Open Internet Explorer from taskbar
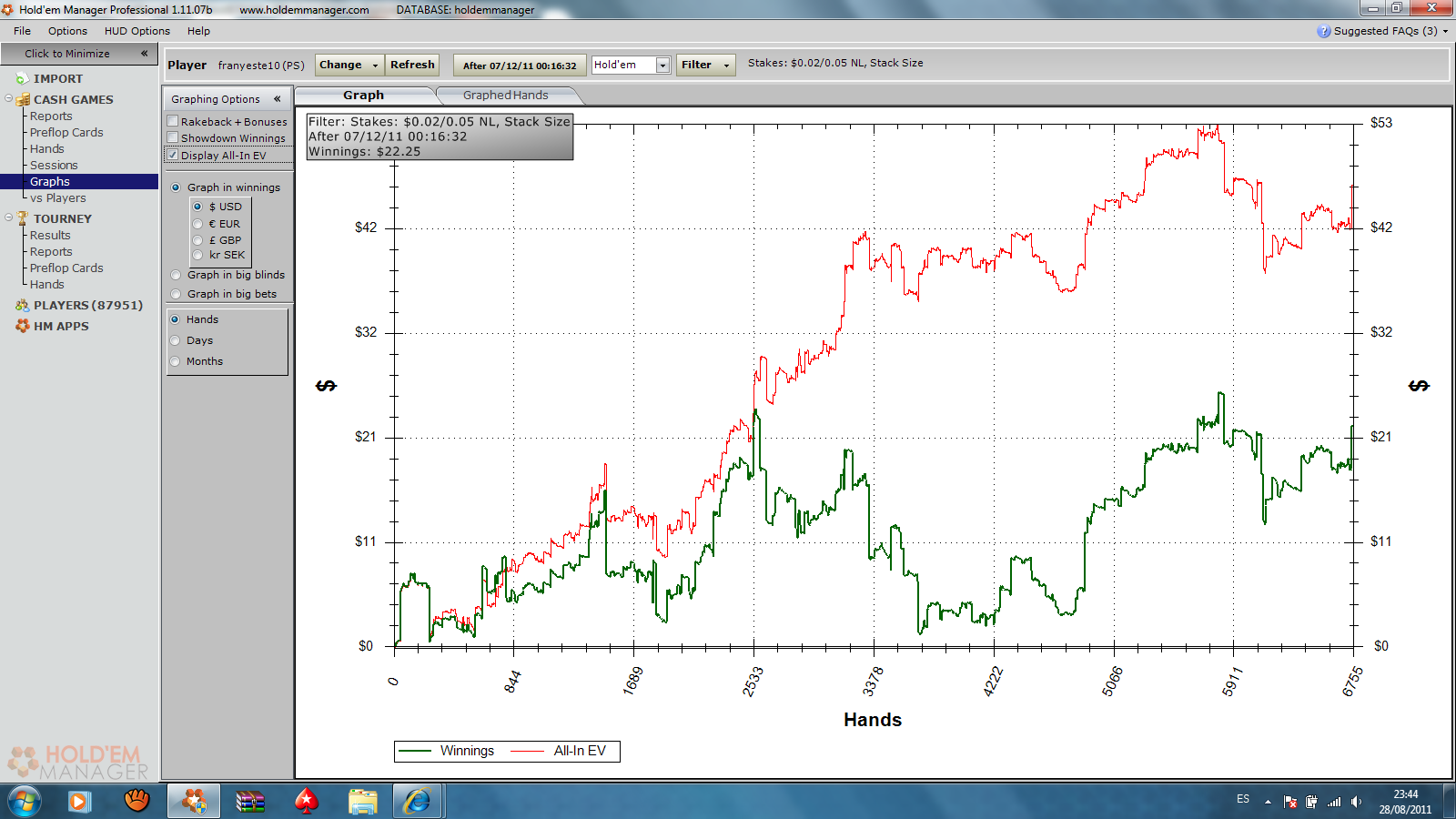Viewport: 1456px width, 819px height. coord(418,802)
